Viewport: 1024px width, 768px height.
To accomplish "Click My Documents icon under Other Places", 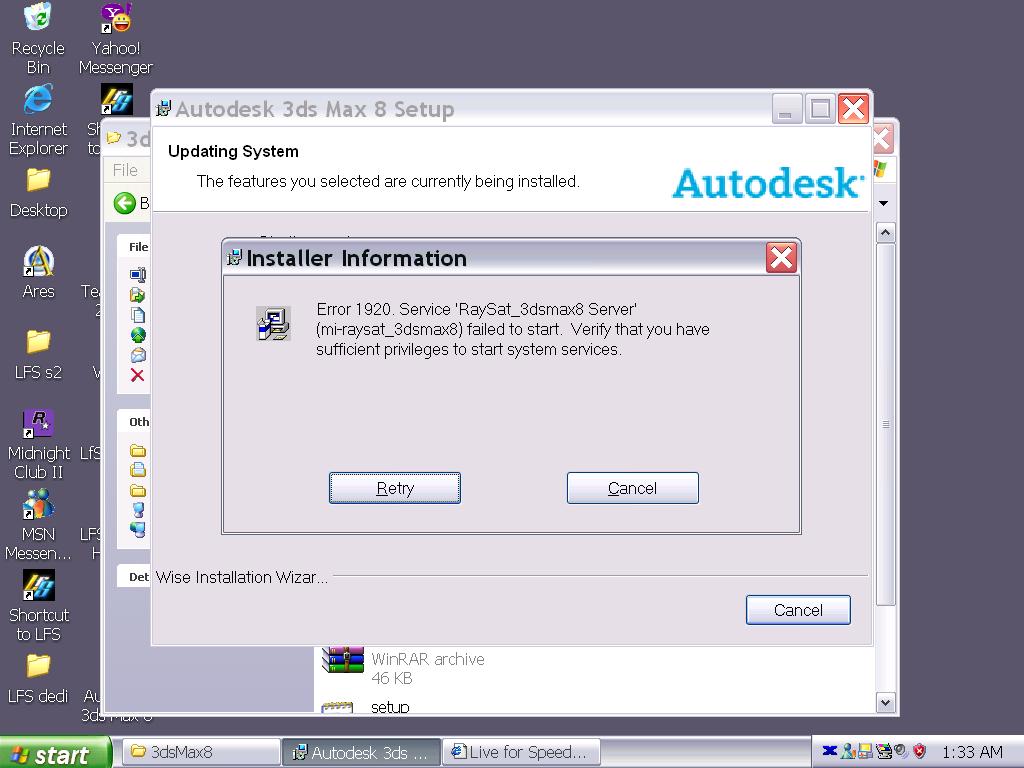I will (137, 470).
